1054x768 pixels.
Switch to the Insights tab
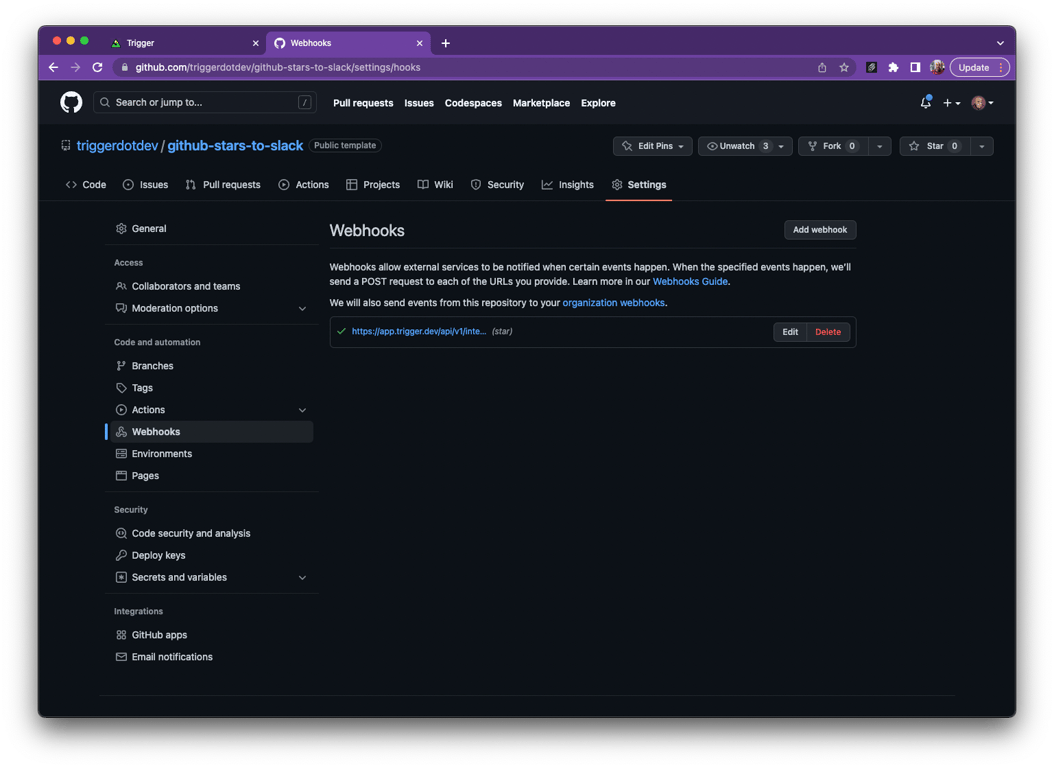pyautogui.click(x=568, y=185)
